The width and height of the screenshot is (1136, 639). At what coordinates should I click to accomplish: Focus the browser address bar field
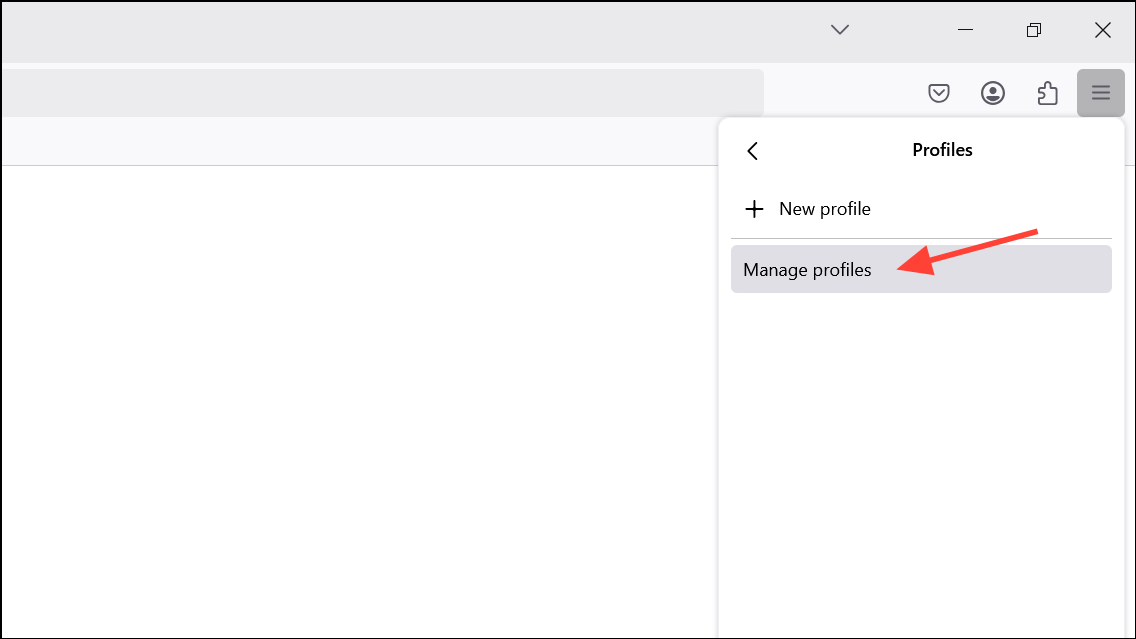click(x=380, y=93)
